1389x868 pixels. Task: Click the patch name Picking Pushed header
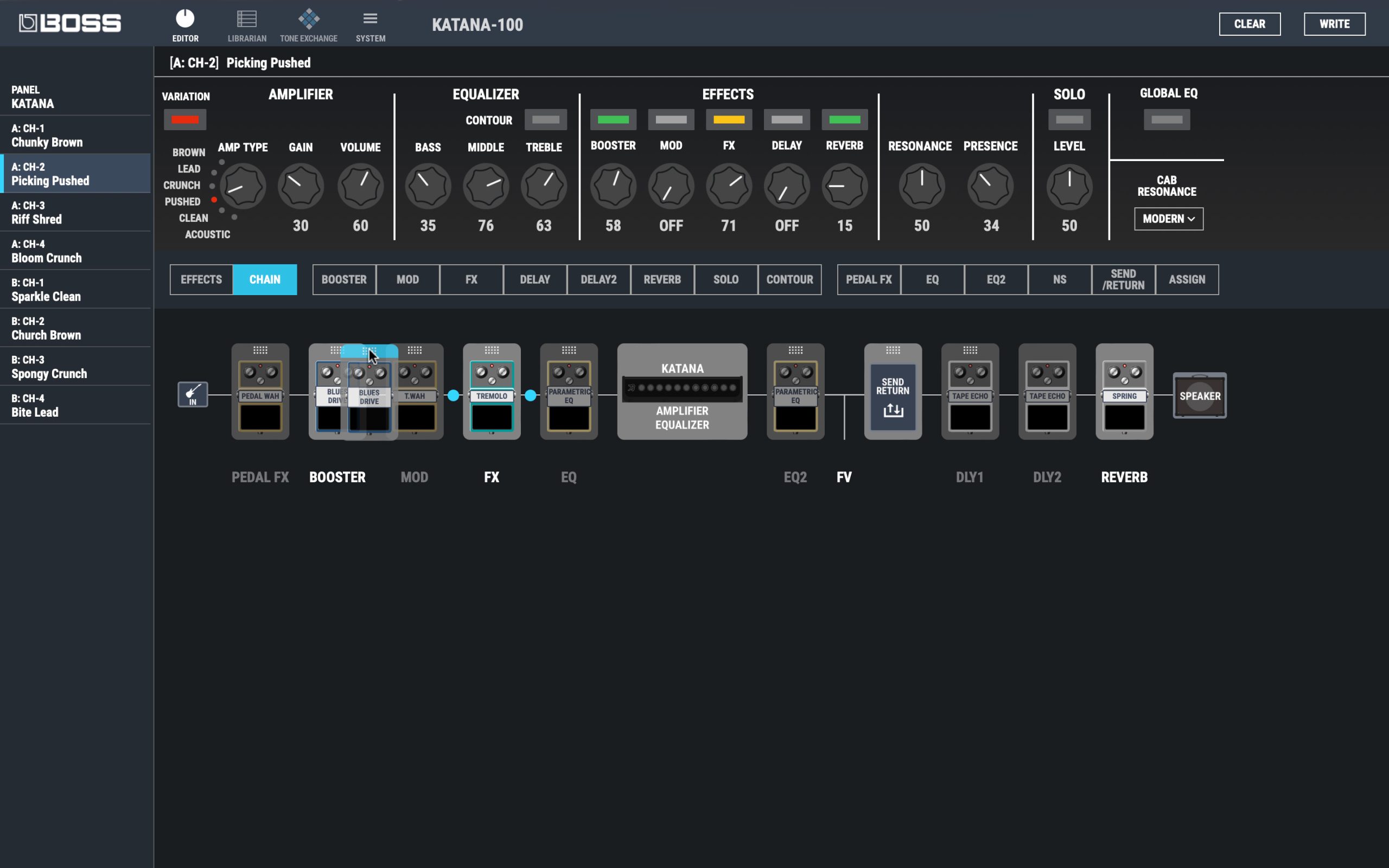click(268, 62)
